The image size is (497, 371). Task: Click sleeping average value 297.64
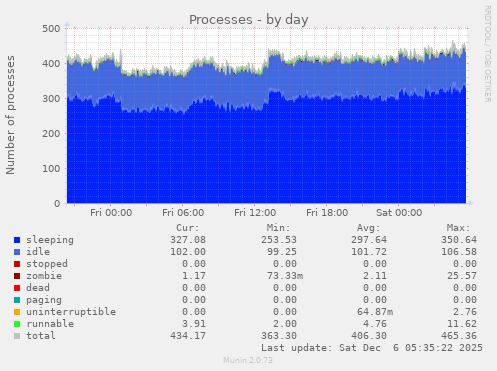pos(369,240)
